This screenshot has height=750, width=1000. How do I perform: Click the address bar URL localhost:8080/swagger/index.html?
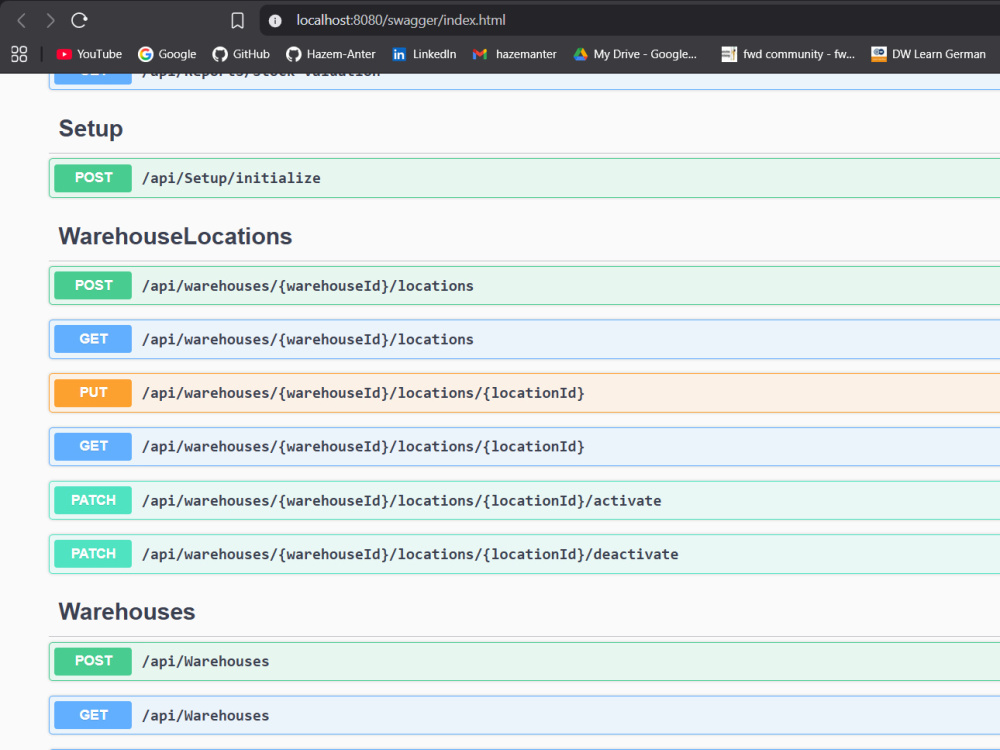(x=401, y=20)
